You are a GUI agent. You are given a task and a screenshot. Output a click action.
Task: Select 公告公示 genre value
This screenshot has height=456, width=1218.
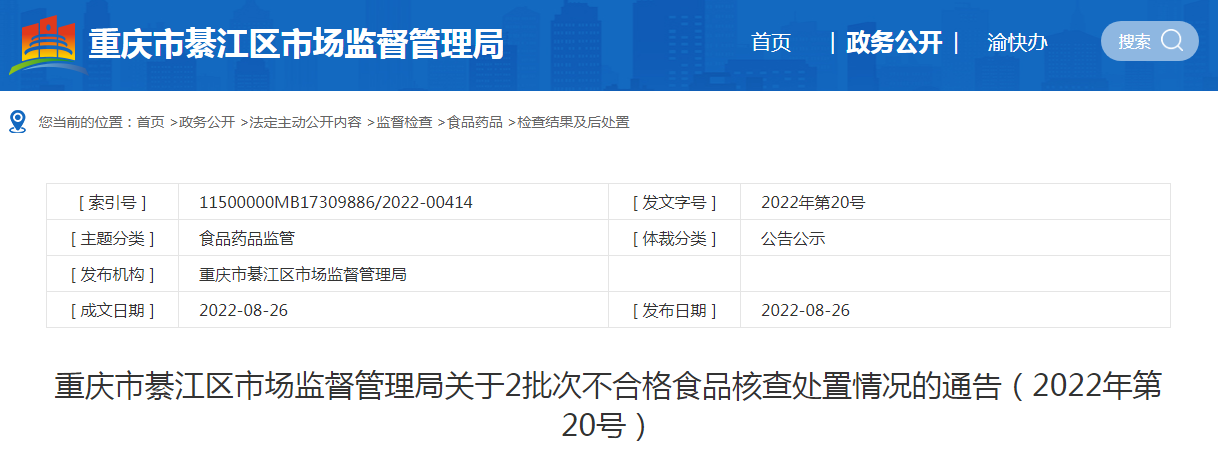tap(793, 238)
